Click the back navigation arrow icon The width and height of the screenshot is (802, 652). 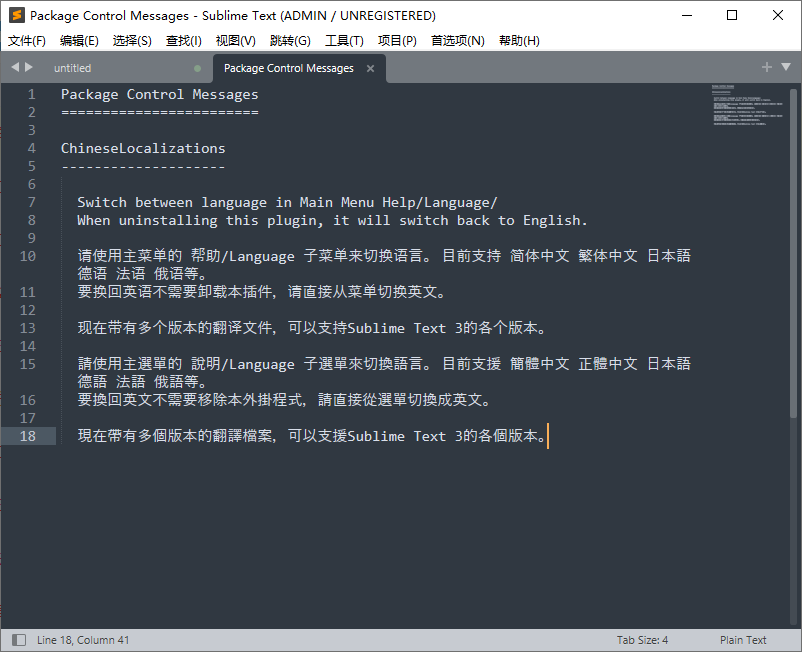pyautogui.click(x=13, y=67)
